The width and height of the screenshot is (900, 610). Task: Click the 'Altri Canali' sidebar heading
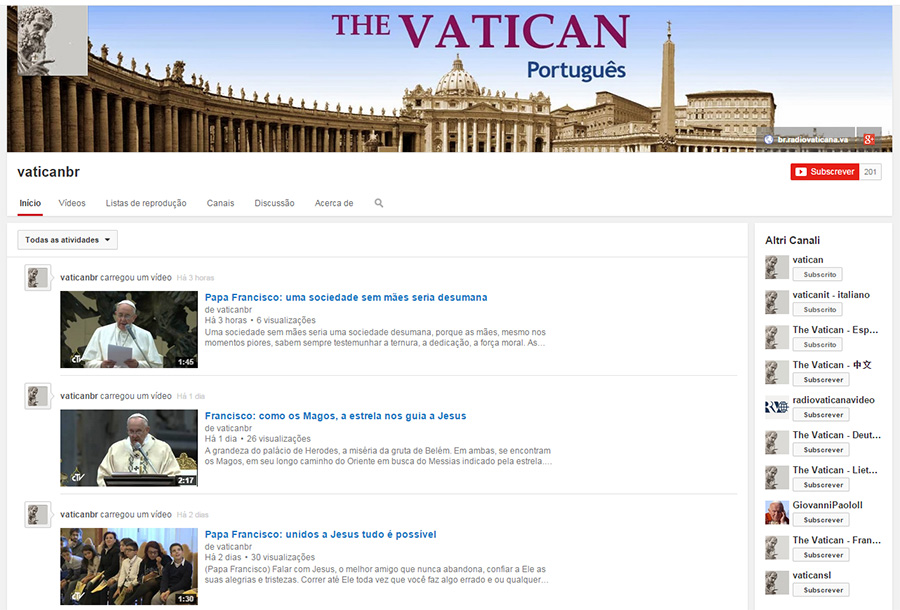tap(792, 240)
